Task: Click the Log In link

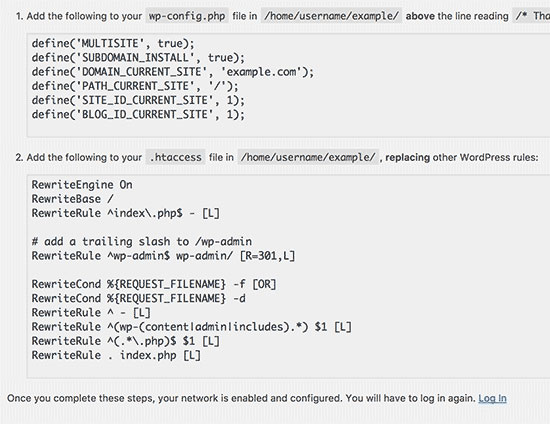Action: [492, 398]
